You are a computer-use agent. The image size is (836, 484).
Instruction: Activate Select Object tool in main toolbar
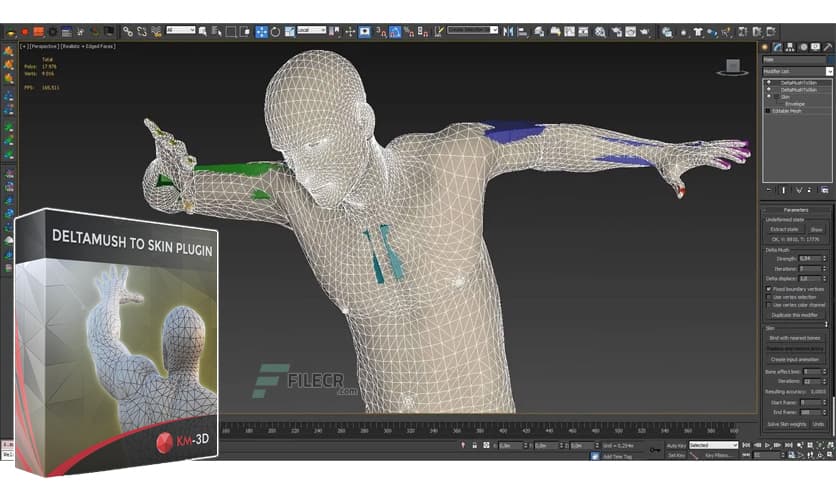tap(203, 32)
